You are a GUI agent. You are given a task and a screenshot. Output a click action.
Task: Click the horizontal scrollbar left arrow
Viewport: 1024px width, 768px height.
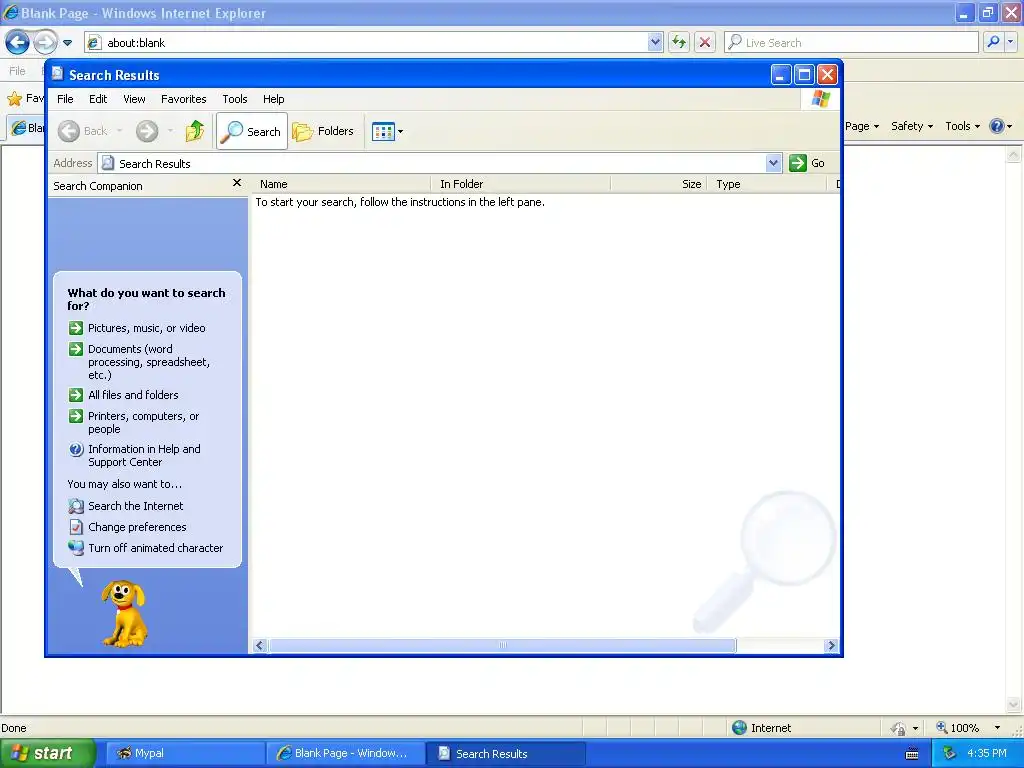(259, 645)
